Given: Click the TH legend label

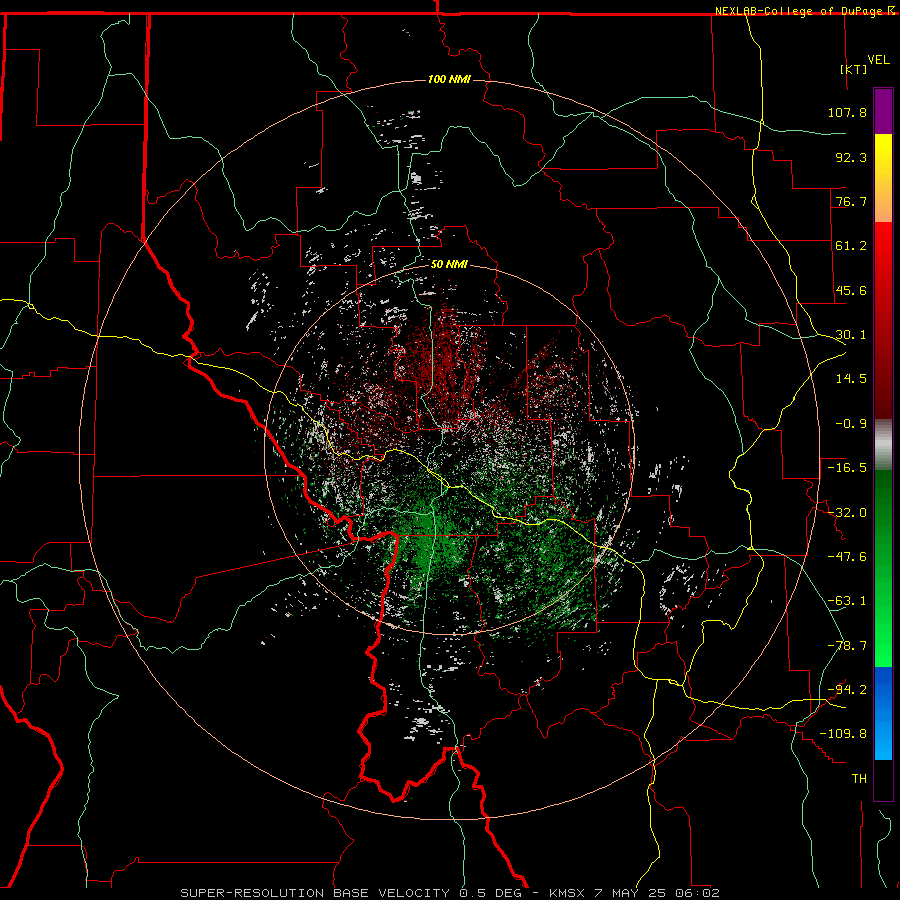Looking at the screenshot, I should tap(859, 779).
